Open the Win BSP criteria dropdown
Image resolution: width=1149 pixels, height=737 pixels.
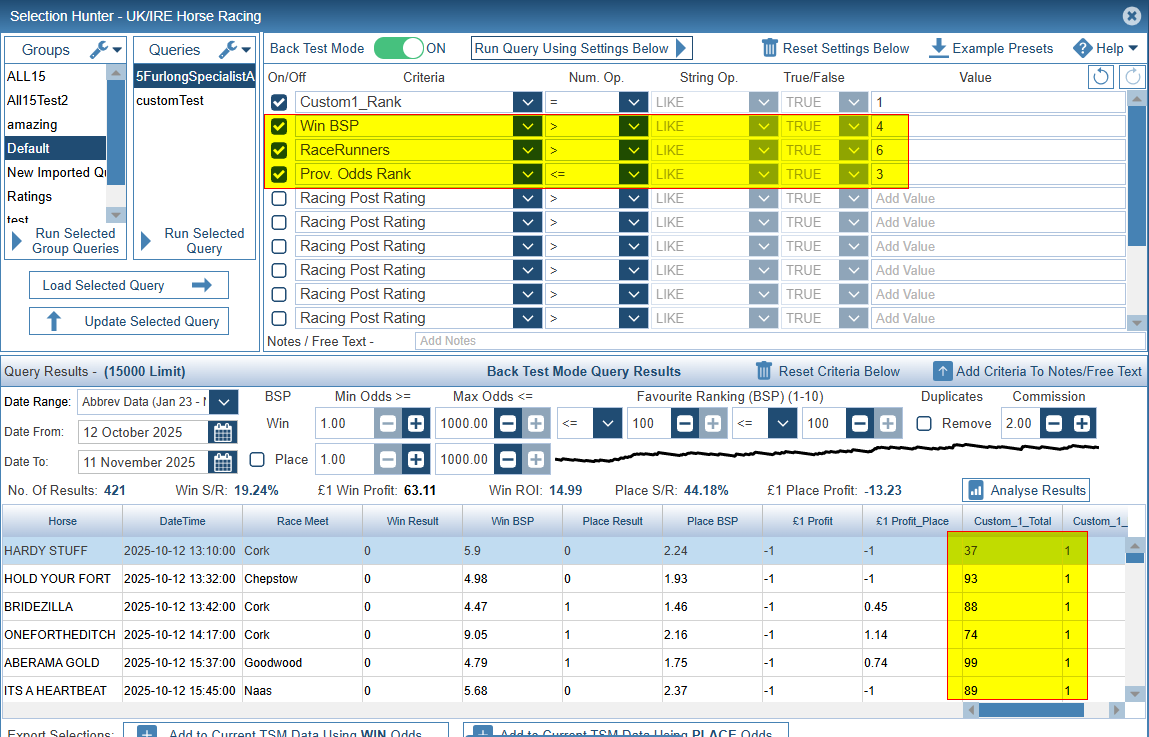coord(527,126)
